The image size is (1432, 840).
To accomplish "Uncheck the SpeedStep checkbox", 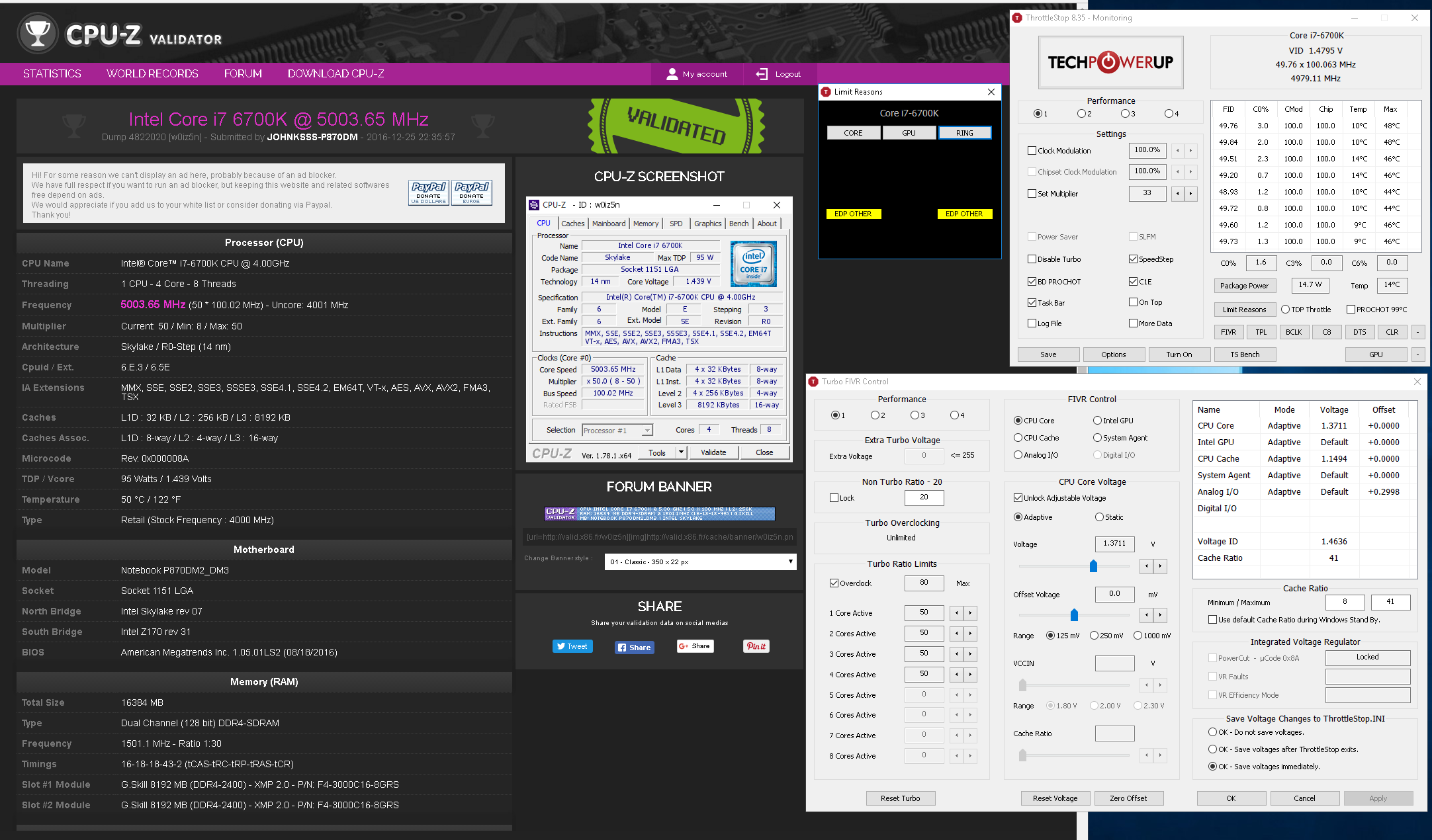I will coord(1133,259).
